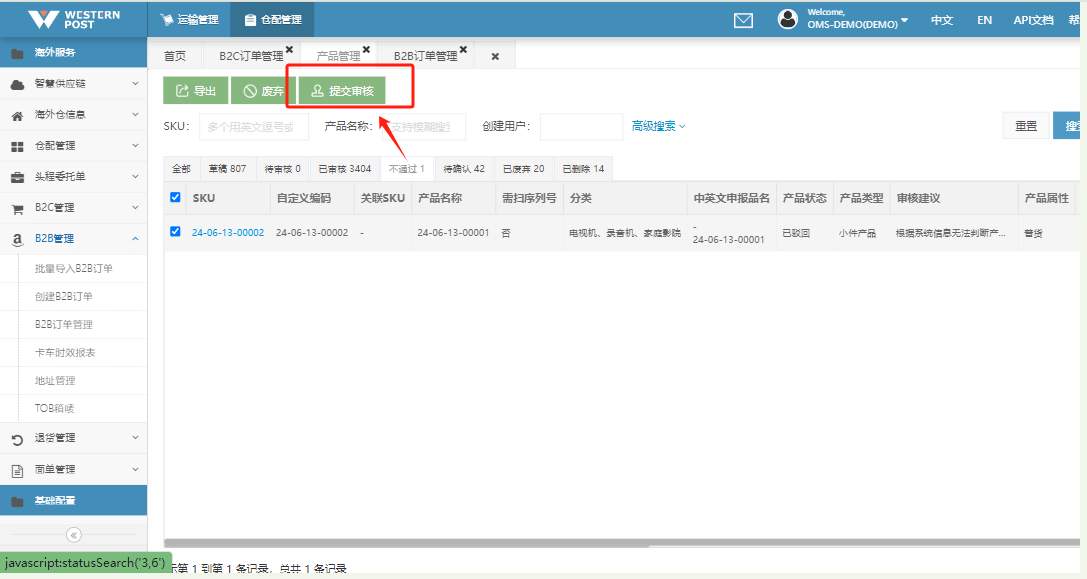Switch to the 首页 tab

click(x=175, y=56)
